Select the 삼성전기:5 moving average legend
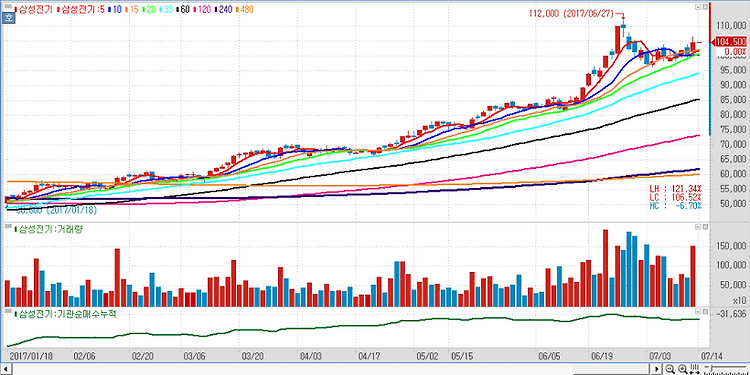Viewport: 750px width, 375px height. (x=82, y=8)
